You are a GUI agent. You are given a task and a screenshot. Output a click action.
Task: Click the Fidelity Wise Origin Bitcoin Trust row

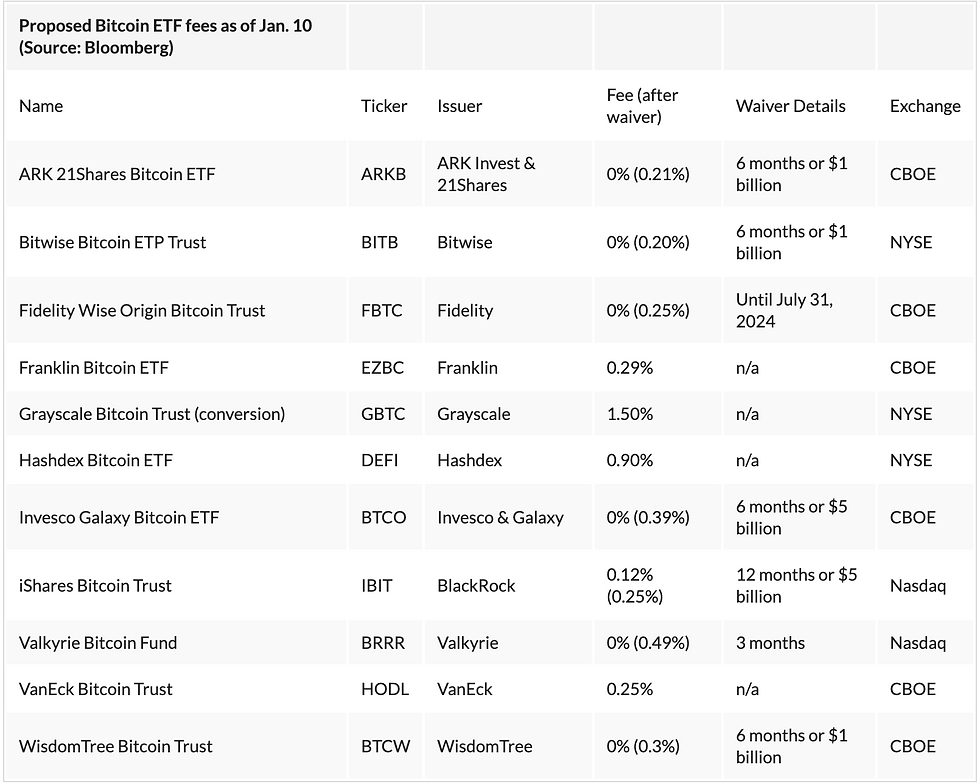click(142, 310)
